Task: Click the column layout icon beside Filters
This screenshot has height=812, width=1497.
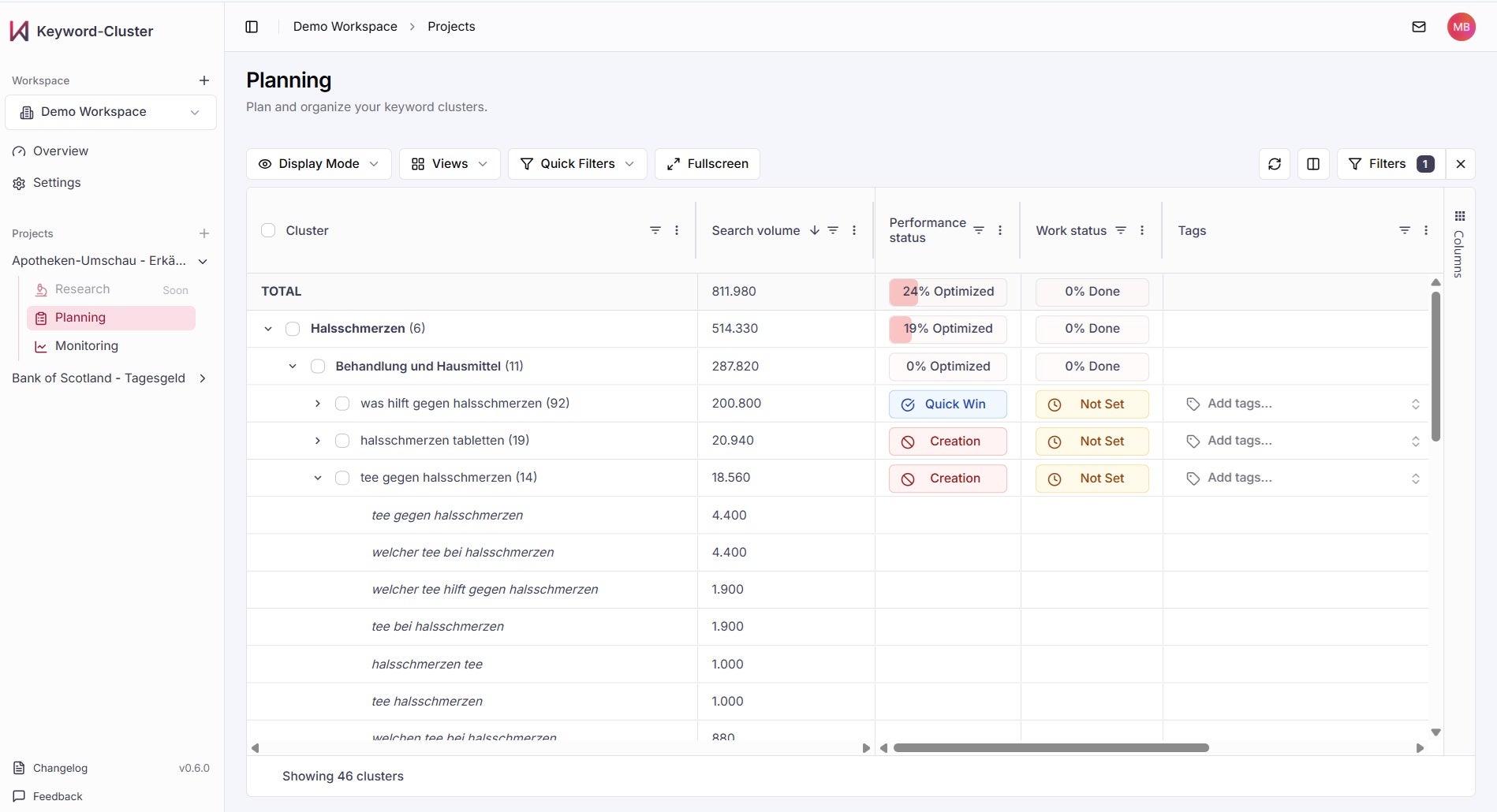Action: tap(1313, 164)
